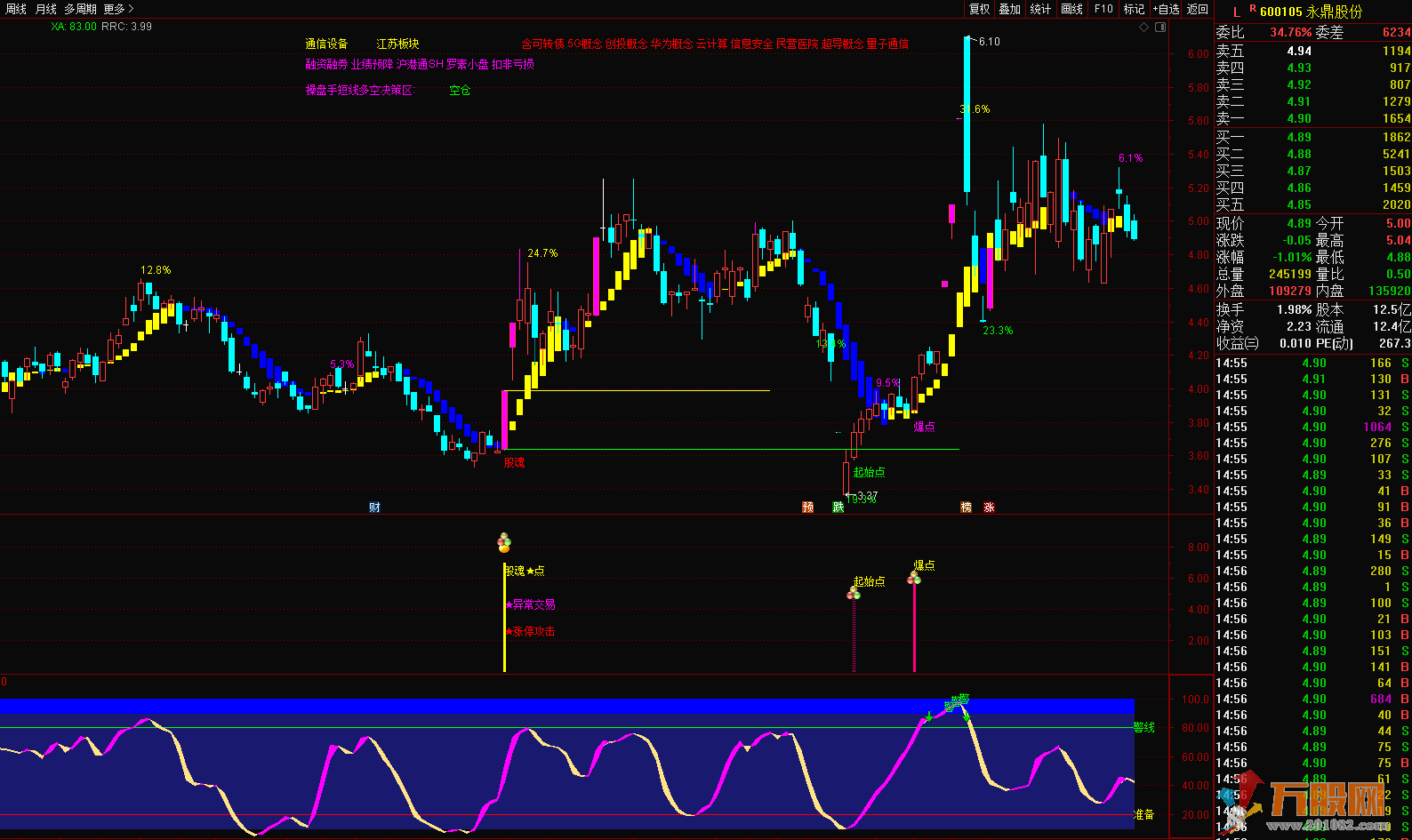Click stock code 600105 永鼎股份
The height and width of the screenshot is (840, 1412).
pos(1311,12)
